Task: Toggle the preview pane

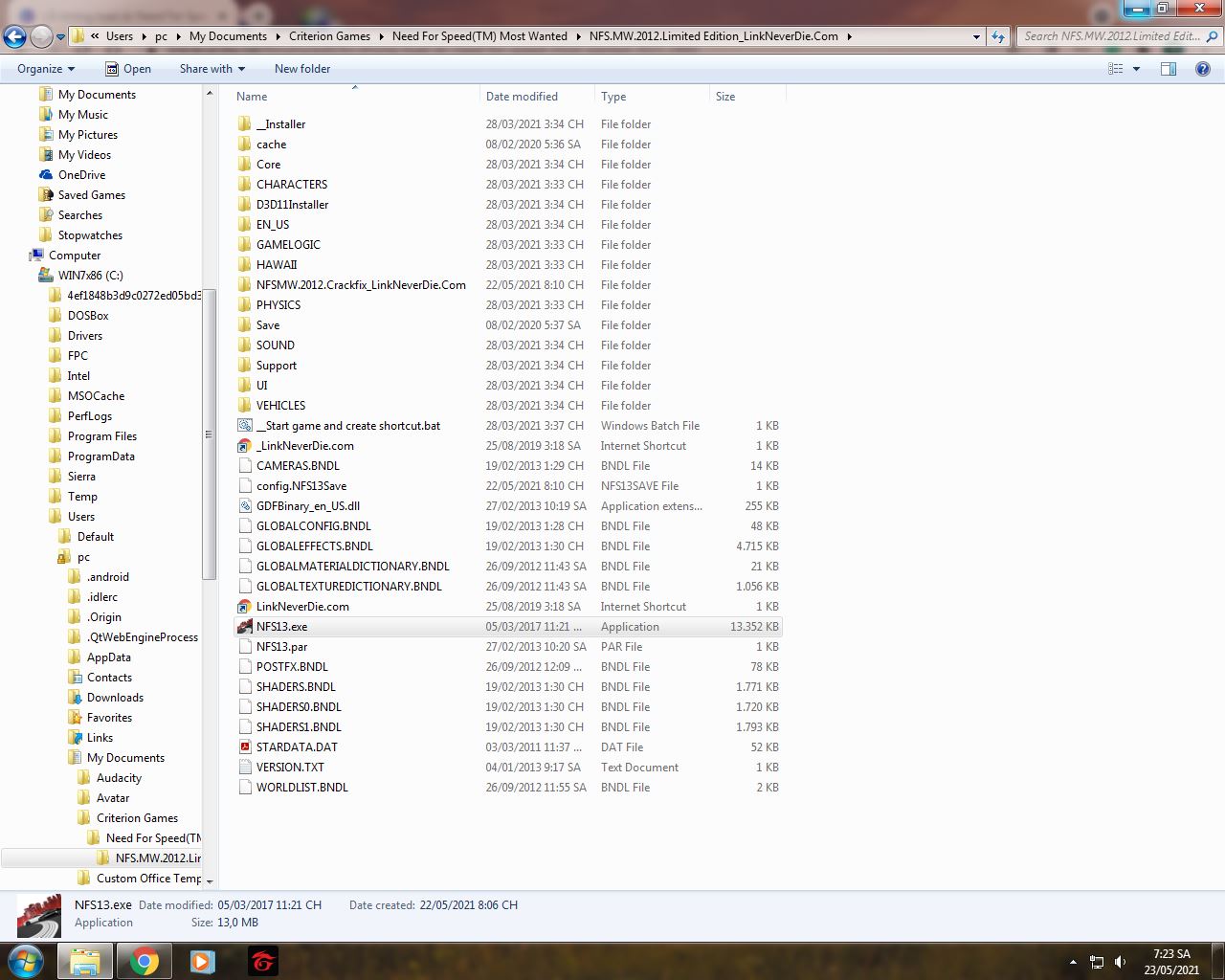Action: click(1169, 69)
